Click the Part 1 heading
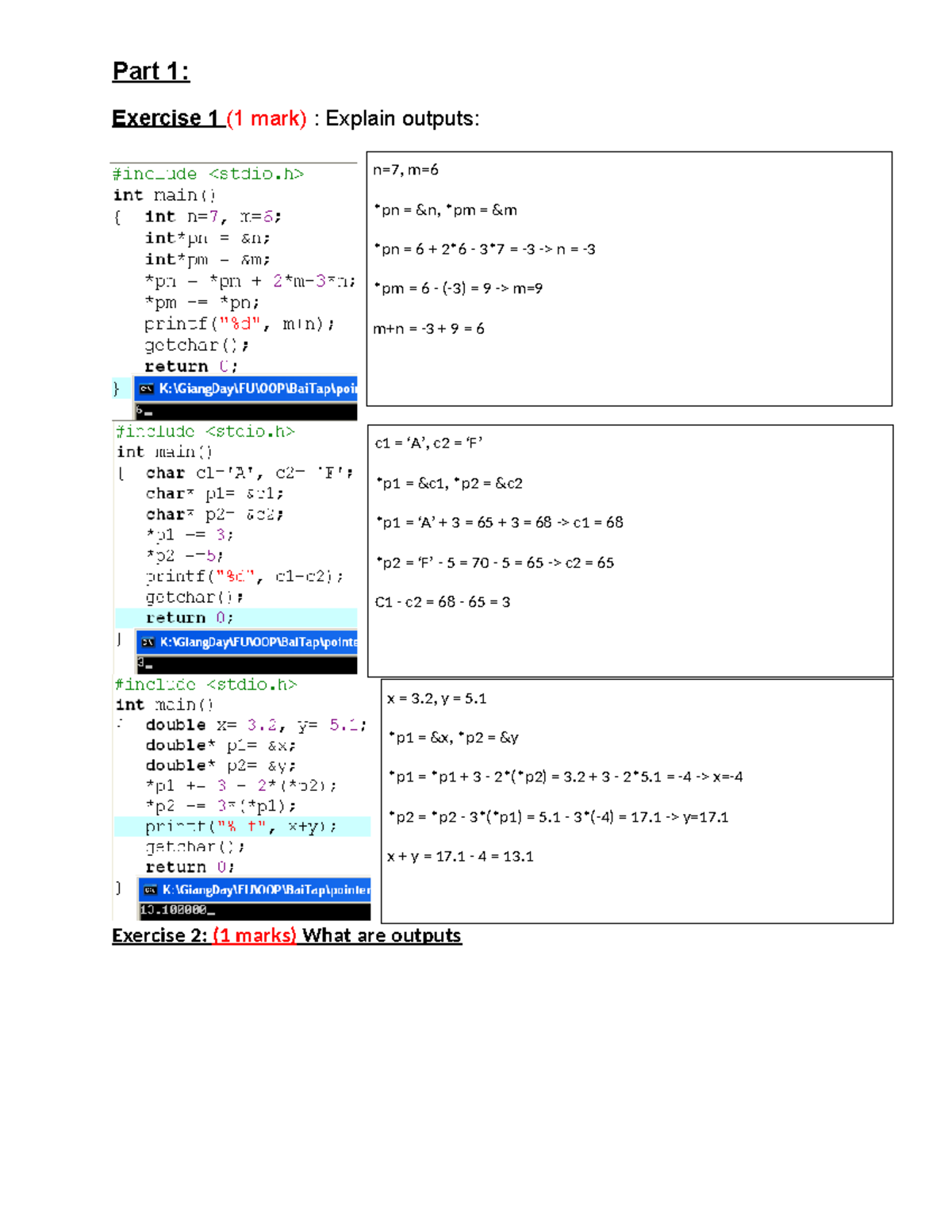952x1232 pixels. [x=149, y=71]
